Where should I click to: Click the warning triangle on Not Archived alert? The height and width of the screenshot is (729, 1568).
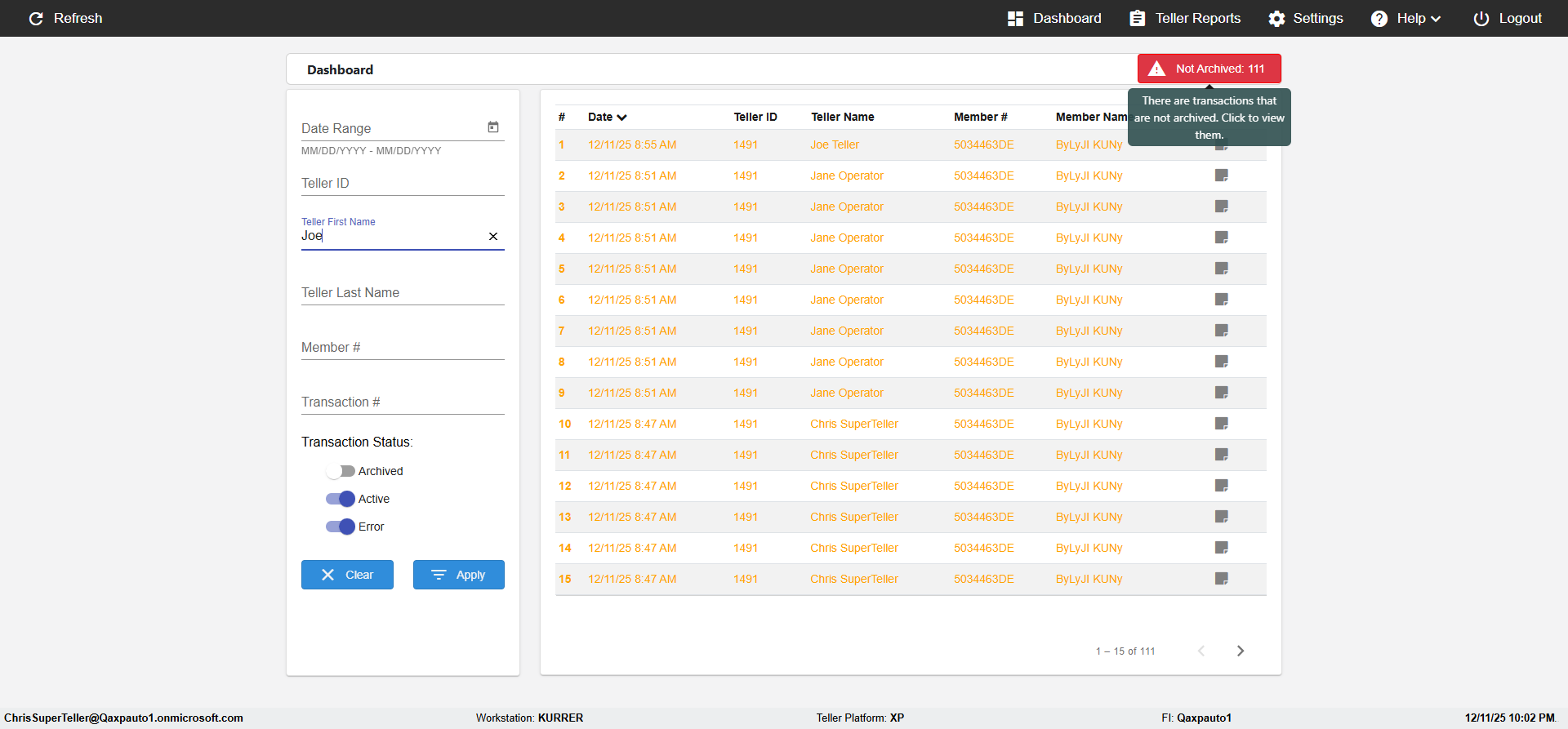[x=1156, y=69]
